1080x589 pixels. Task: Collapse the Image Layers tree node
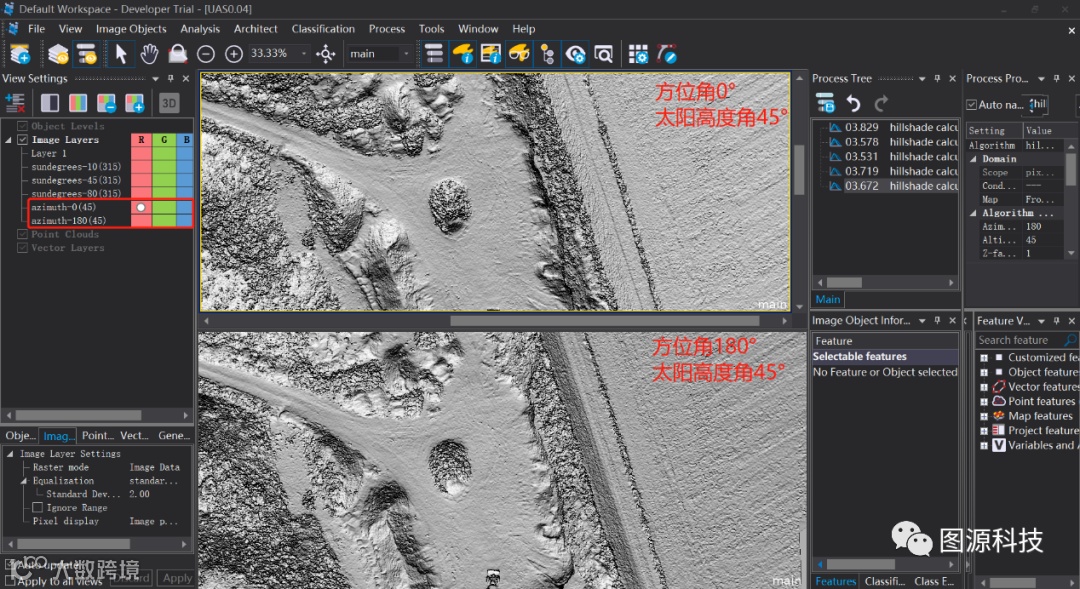click(8, 140)
